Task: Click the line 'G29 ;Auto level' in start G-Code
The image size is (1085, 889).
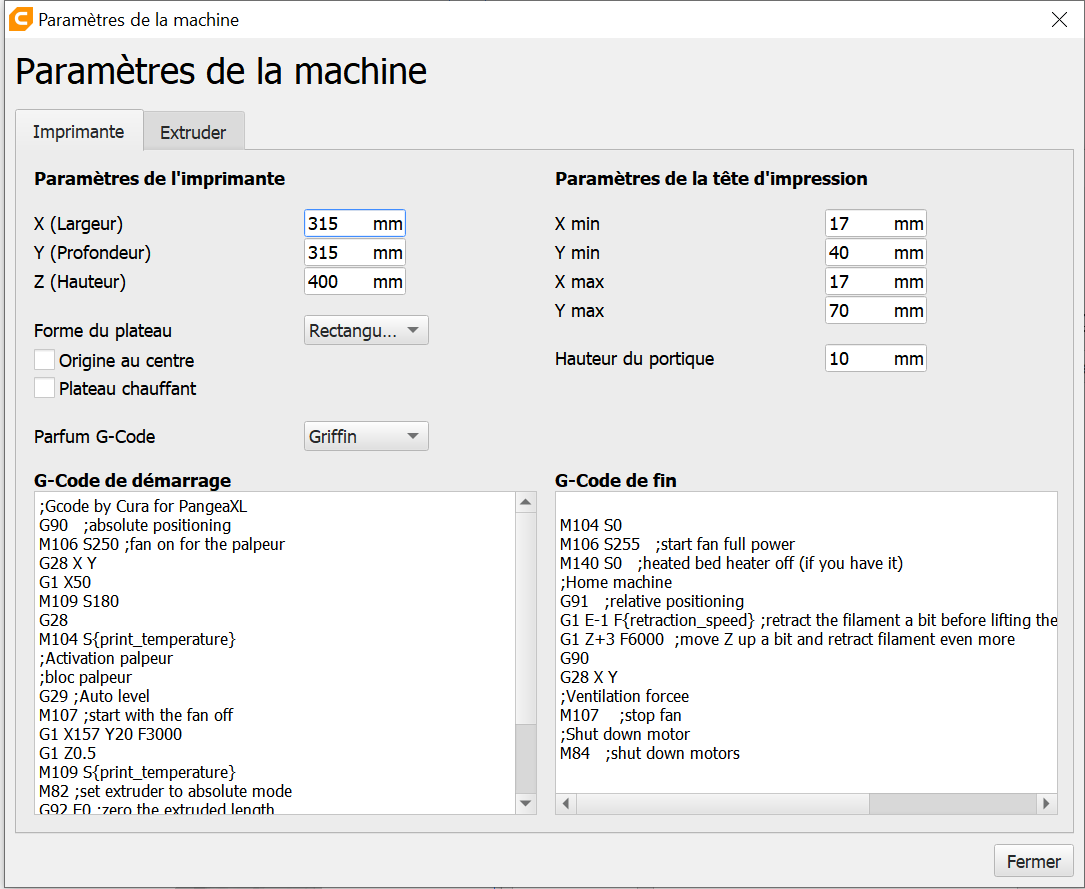Action: (x=94, y=696)
